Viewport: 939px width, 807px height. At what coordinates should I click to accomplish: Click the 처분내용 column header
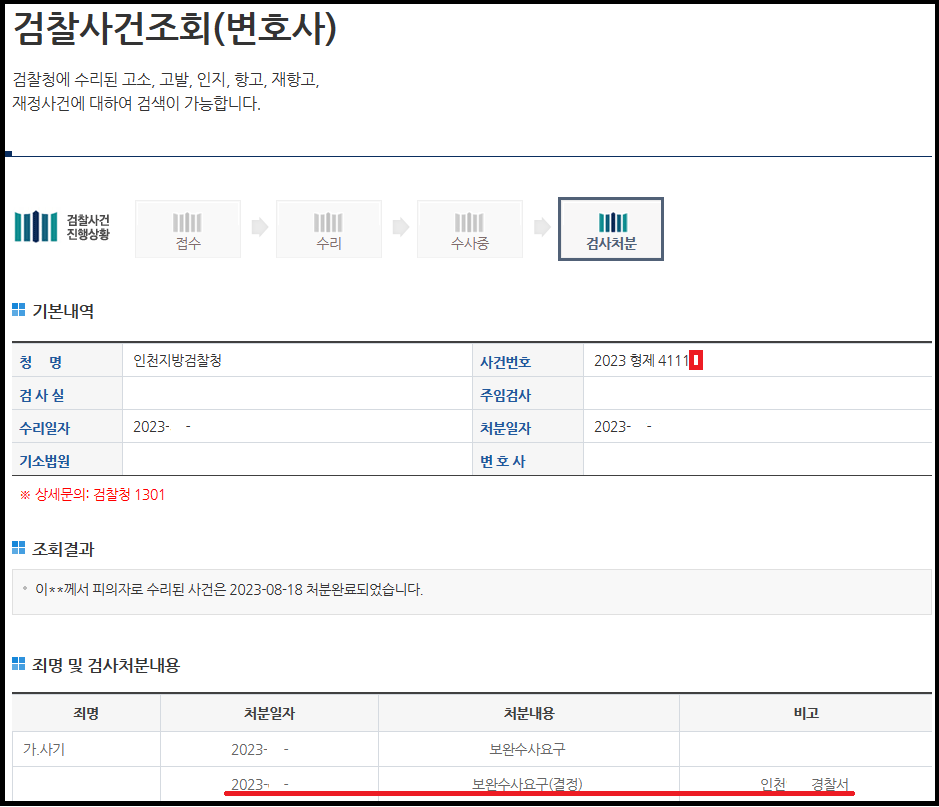pos(528,713)
